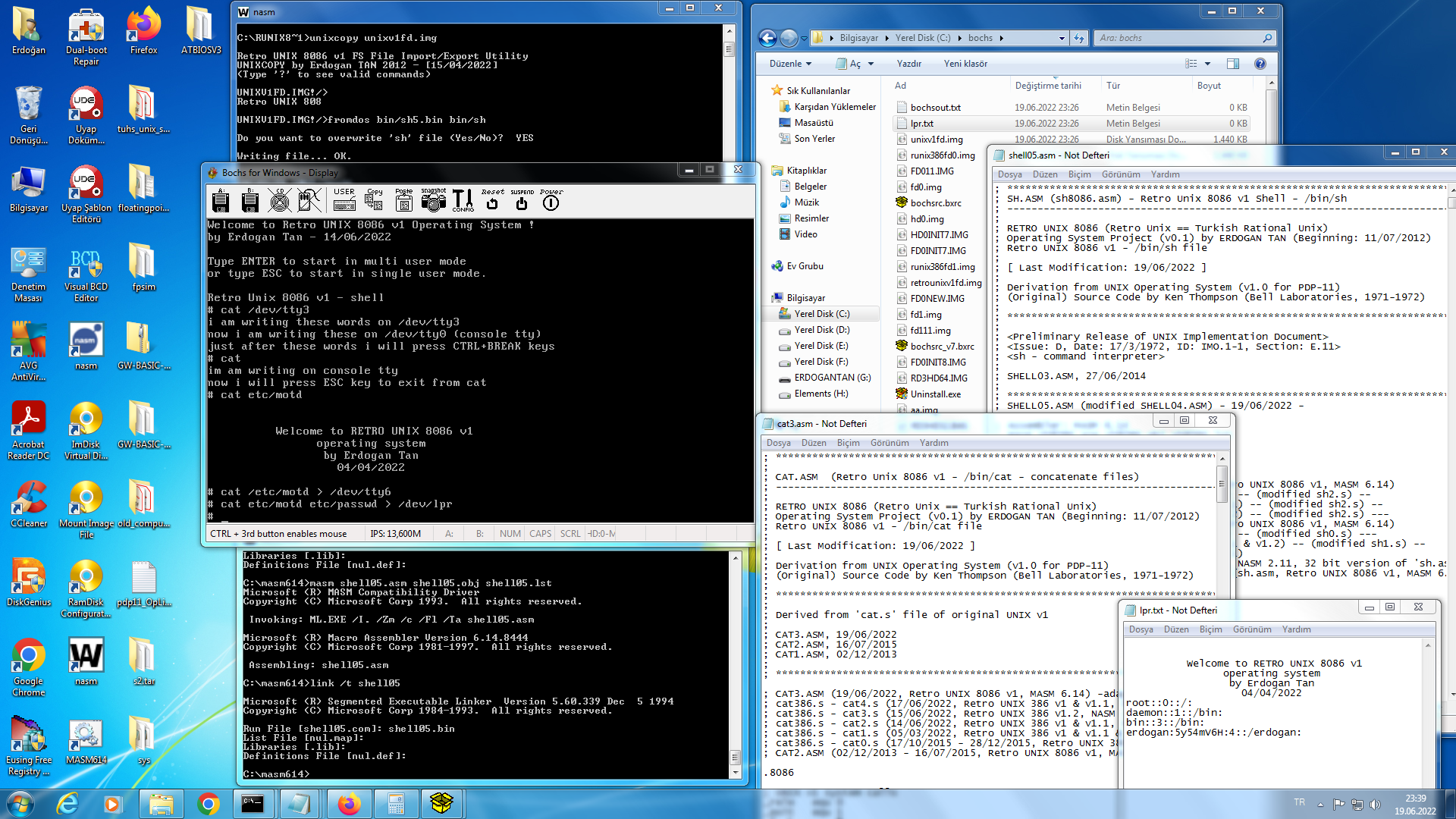Viewport: 1456px width, 819px height.
Task: Toggle Explorer preview pane button
Action: pyautogui.click(x=1233, y=64)
